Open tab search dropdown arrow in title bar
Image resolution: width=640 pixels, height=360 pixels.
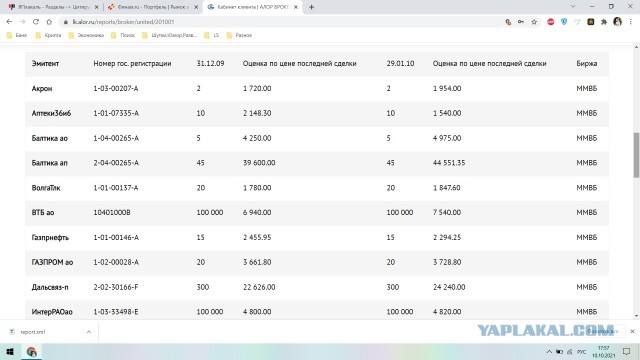pyautogui.click(x=573, y=7)
